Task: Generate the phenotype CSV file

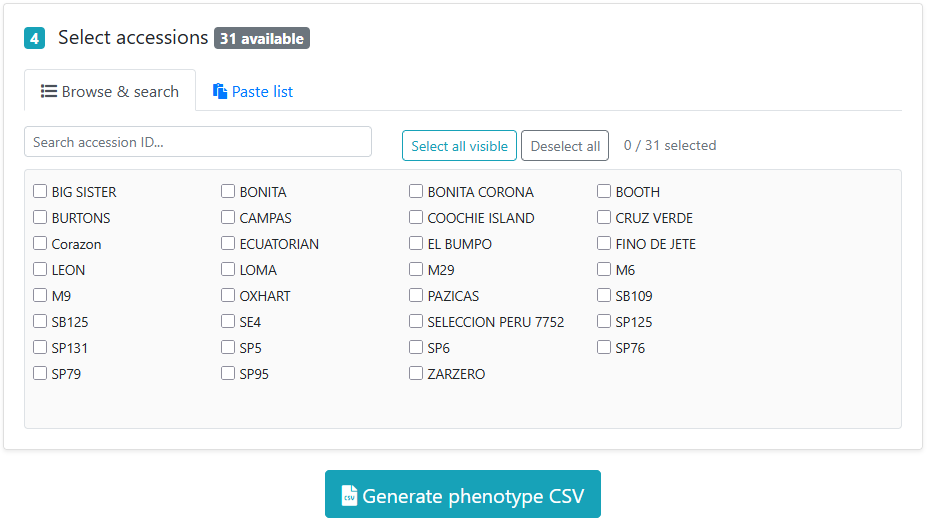Action: point(462,494)
